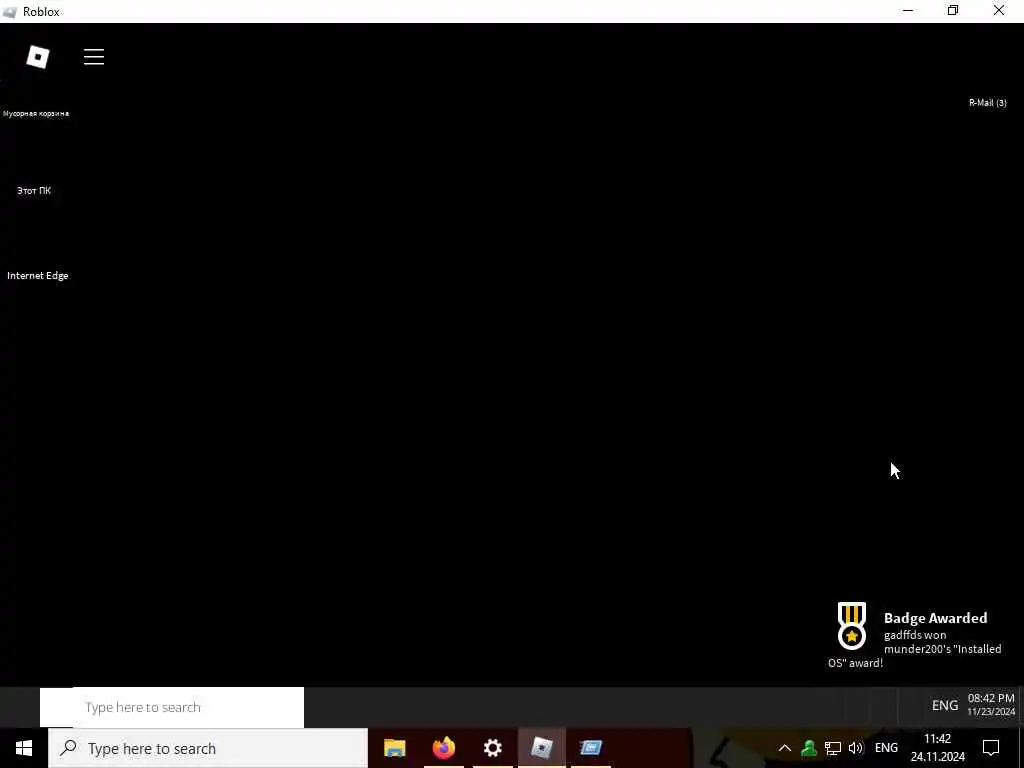Open the network status tray icon

click(x=833, y=748)
